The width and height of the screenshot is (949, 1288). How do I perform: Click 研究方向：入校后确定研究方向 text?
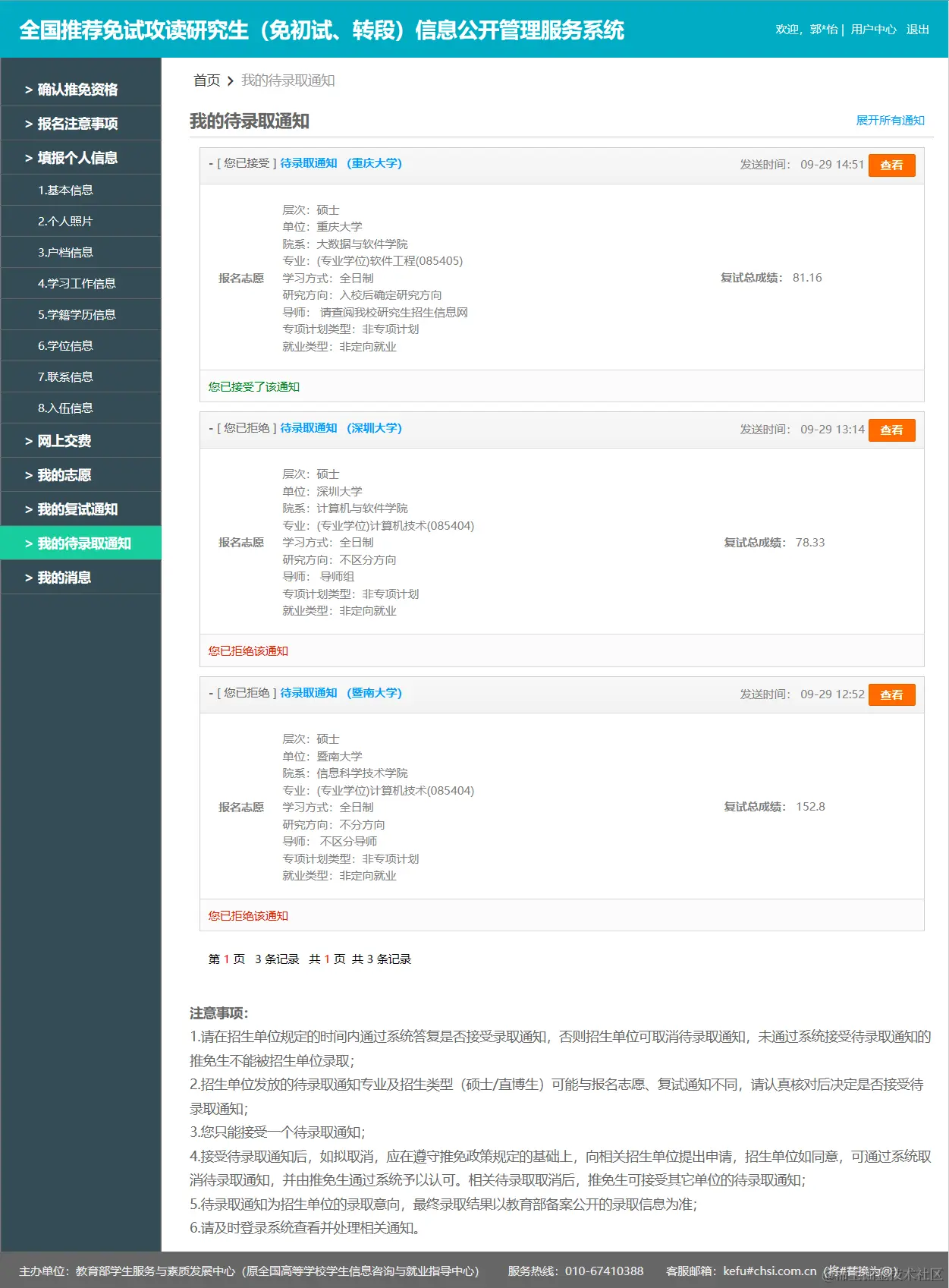point(362,295)
